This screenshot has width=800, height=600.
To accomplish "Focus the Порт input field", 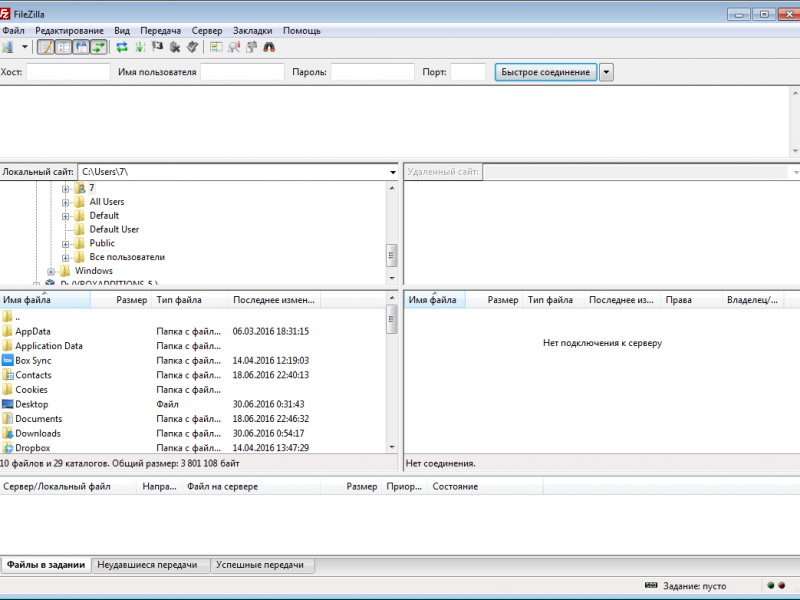I will pos(468,72).
